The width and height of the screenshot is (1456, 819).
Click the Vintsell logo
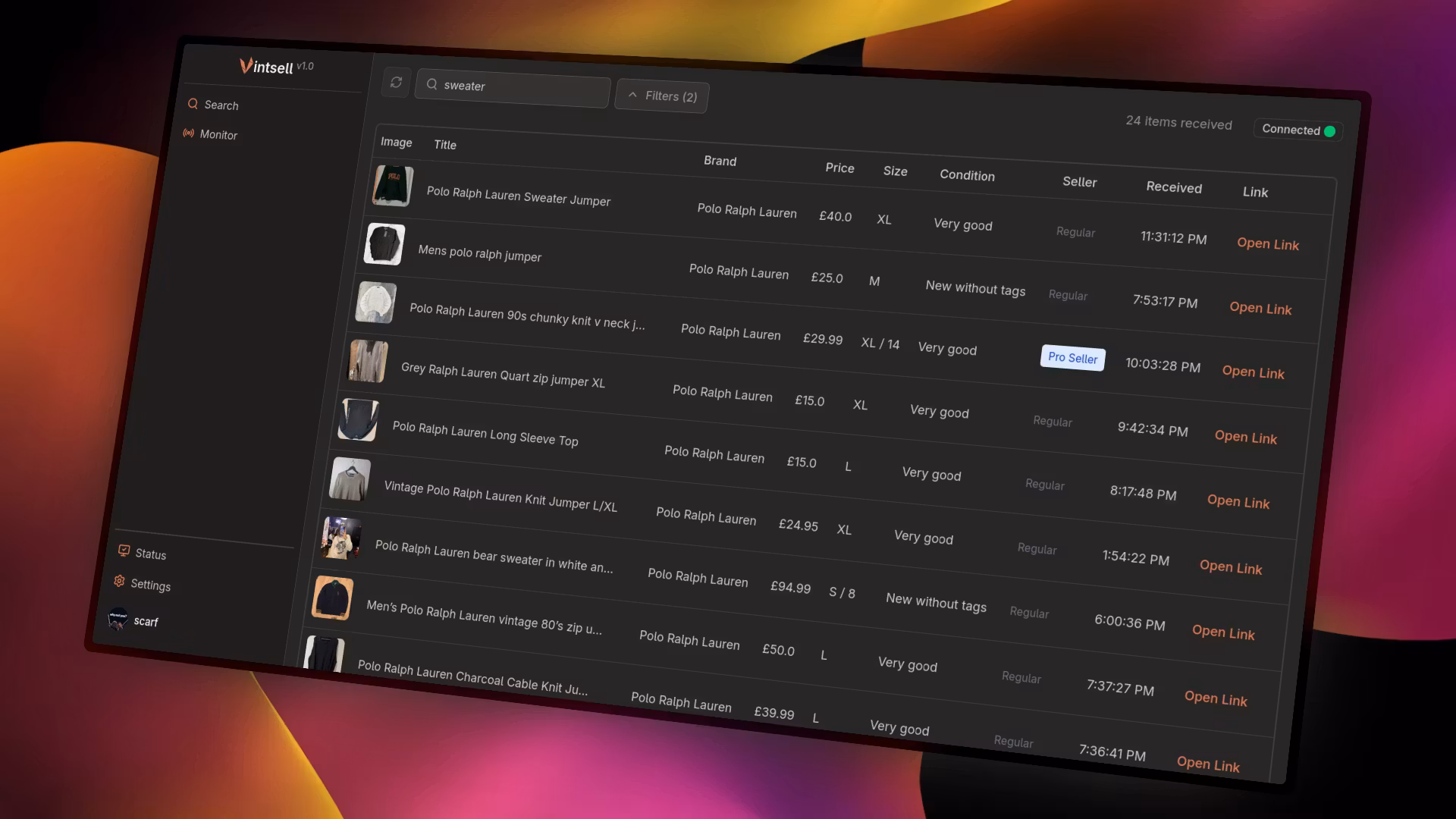267,67
